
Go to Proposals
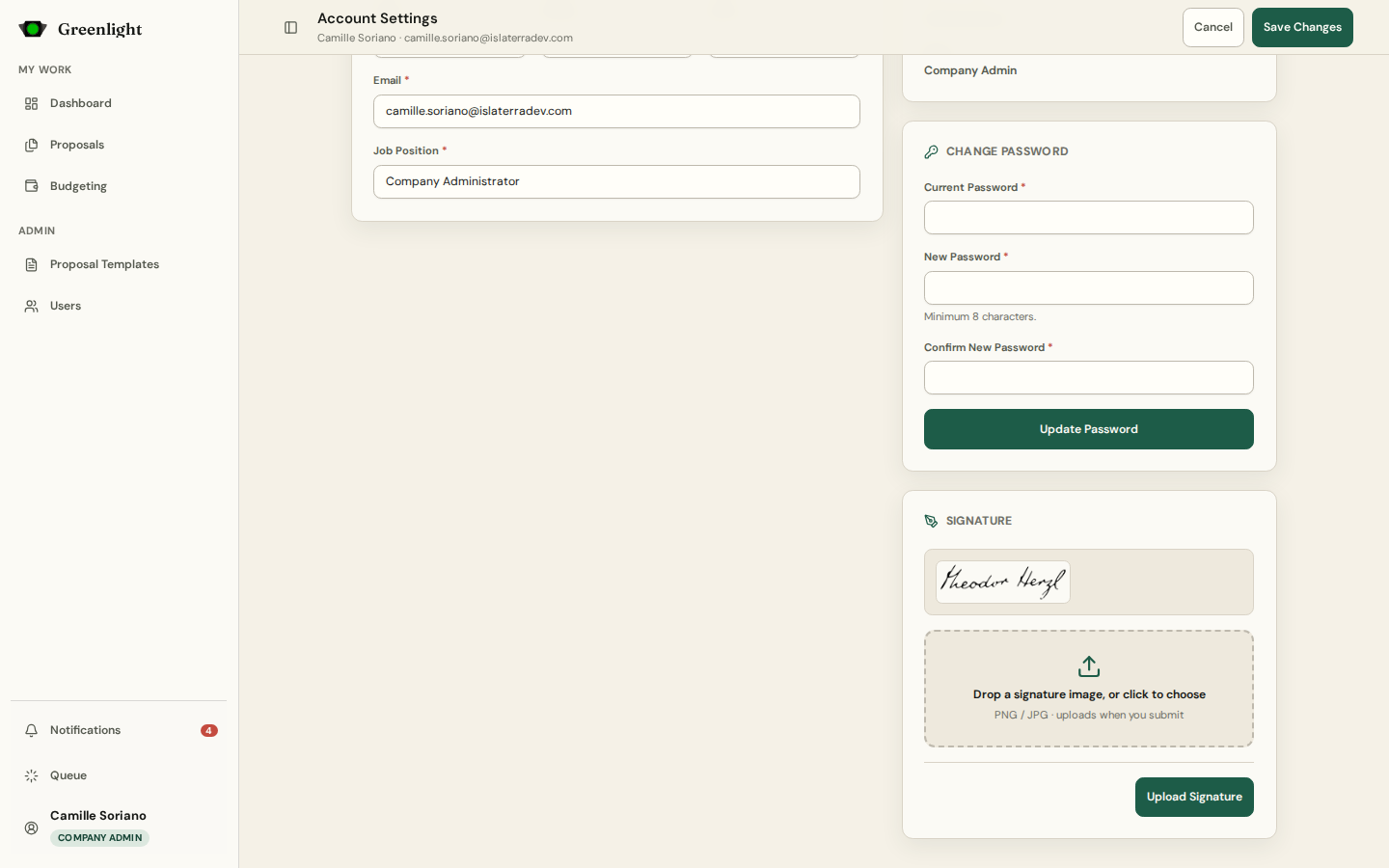119,145
